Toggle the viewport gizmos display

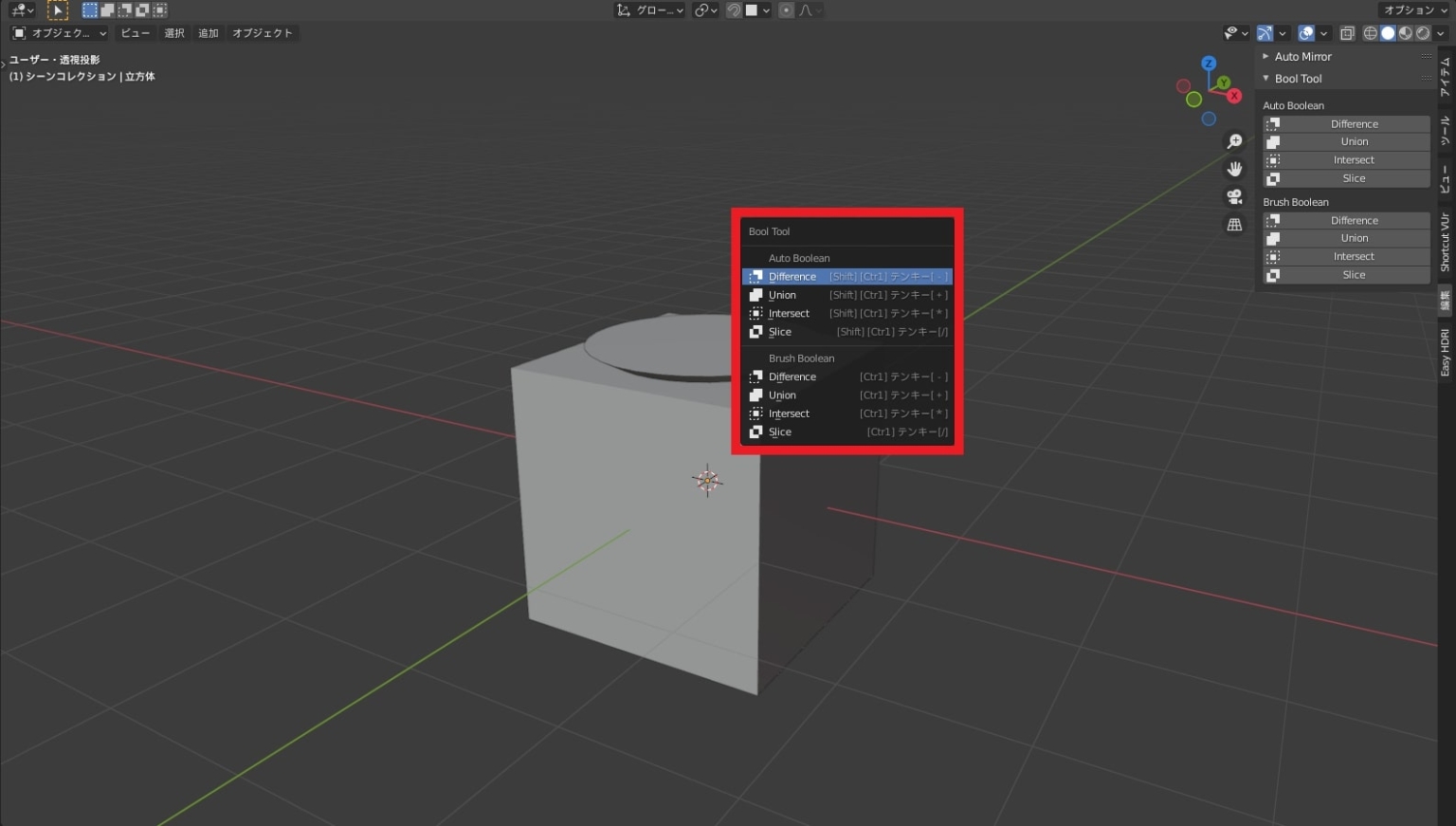pyautogui.click(x=1264, y=33)
